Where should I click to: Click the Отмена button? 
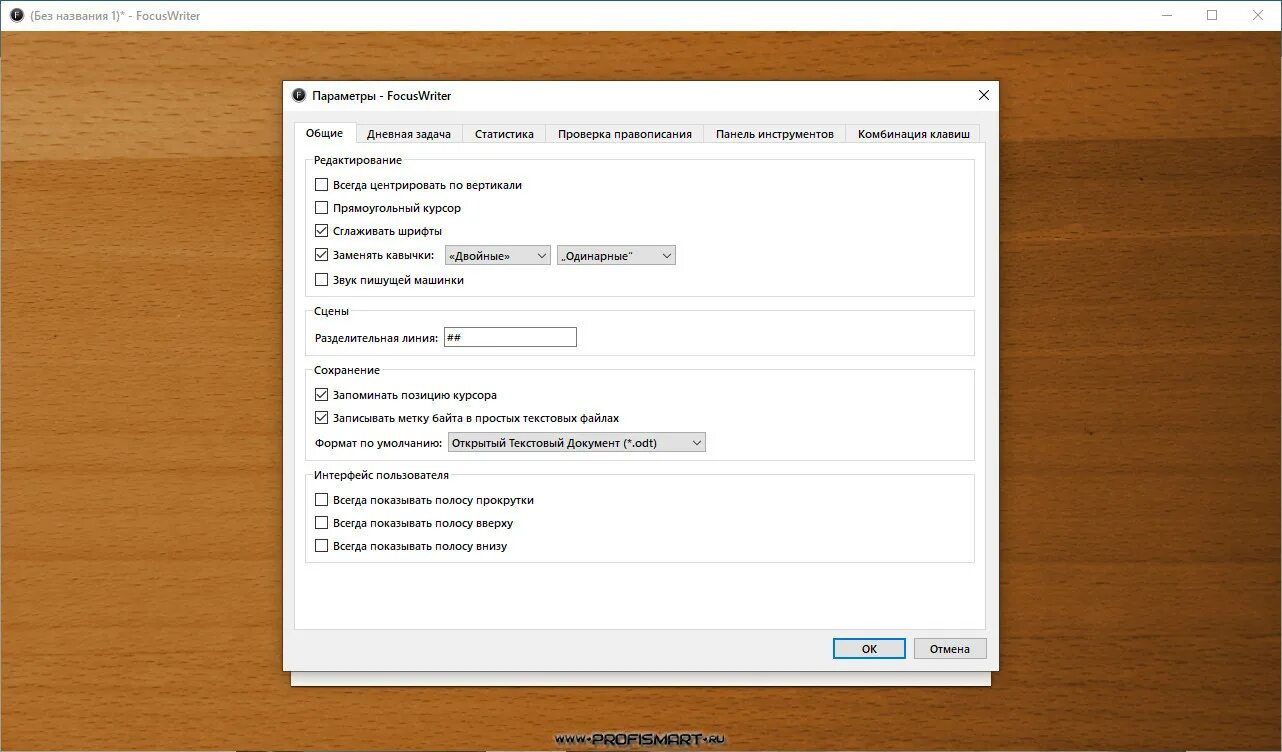point(950,649)
